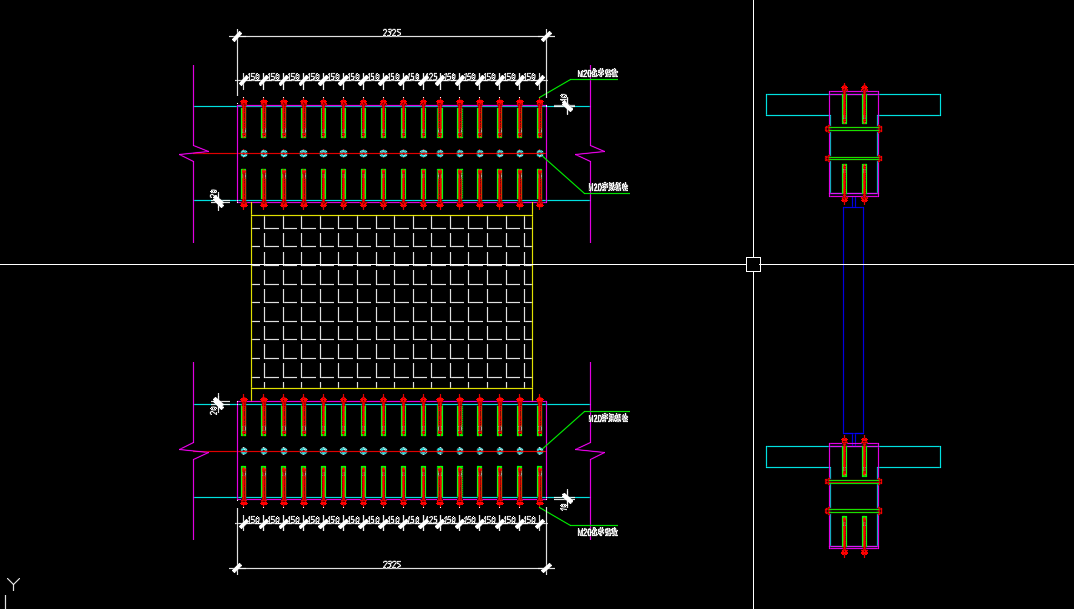Pick the upper-left magenta break-line symbol
Image resolution: width=1074 pixels, height=609 pixels.
[194, 154]
